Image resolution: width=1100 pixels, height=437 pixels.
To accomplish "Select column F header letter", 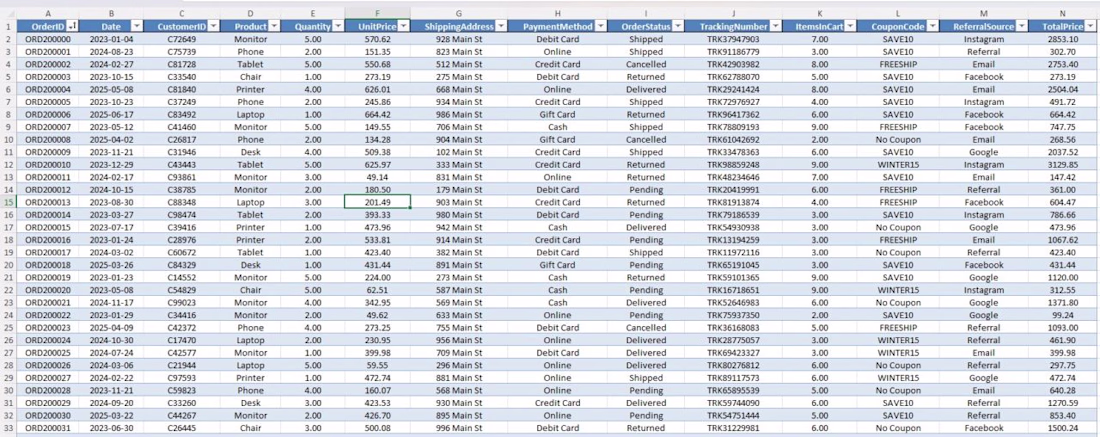I will point(377,13).
